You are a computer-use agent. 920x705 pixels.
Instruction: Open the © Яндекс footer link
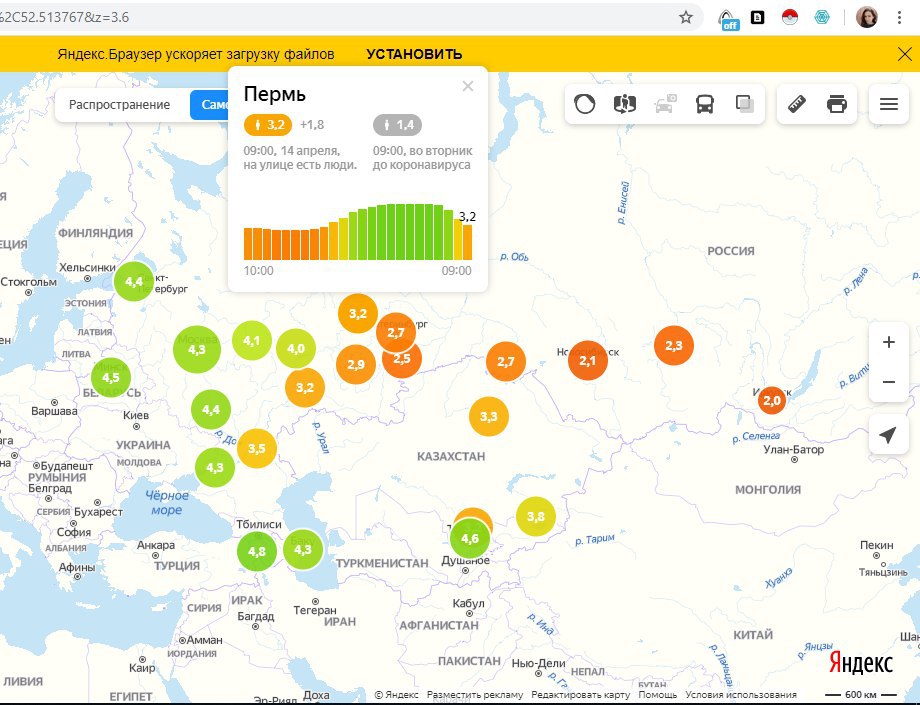click(397, 695)
